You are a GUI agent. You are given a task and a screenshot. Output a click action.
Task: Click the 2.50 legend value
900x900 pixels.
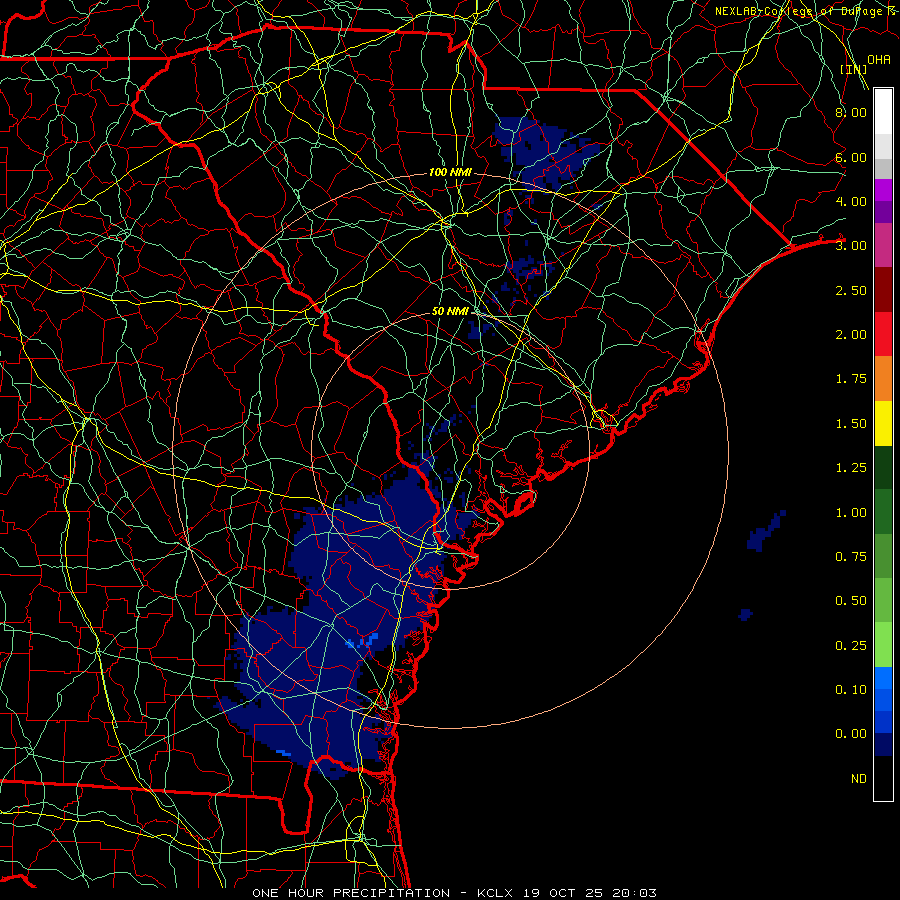pos(851,290)
